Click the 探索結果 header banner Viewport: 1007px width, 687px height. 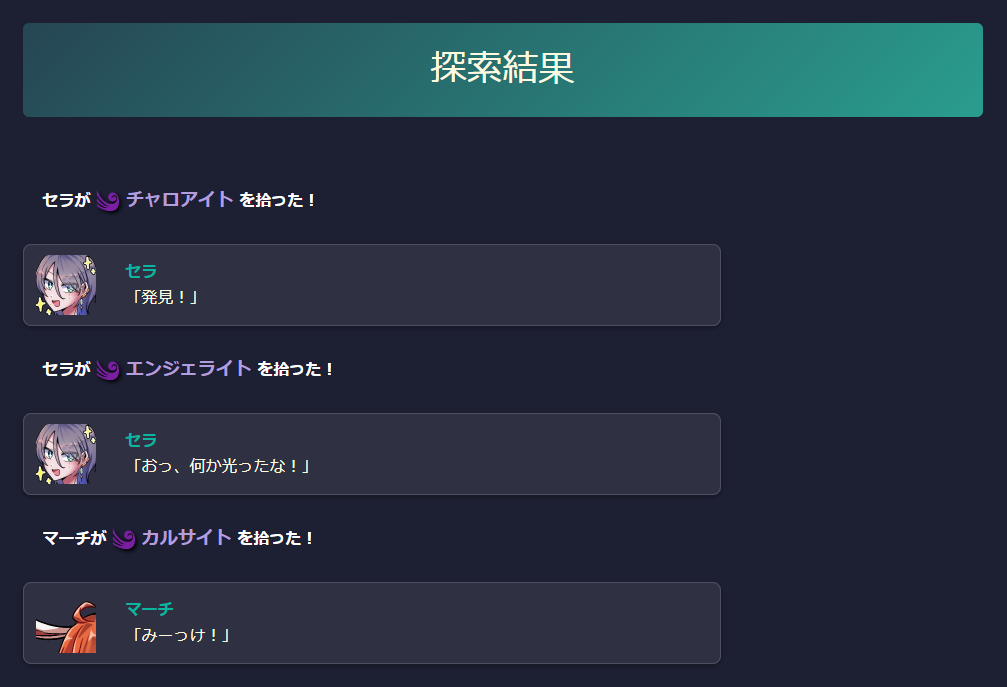(503, 69)
